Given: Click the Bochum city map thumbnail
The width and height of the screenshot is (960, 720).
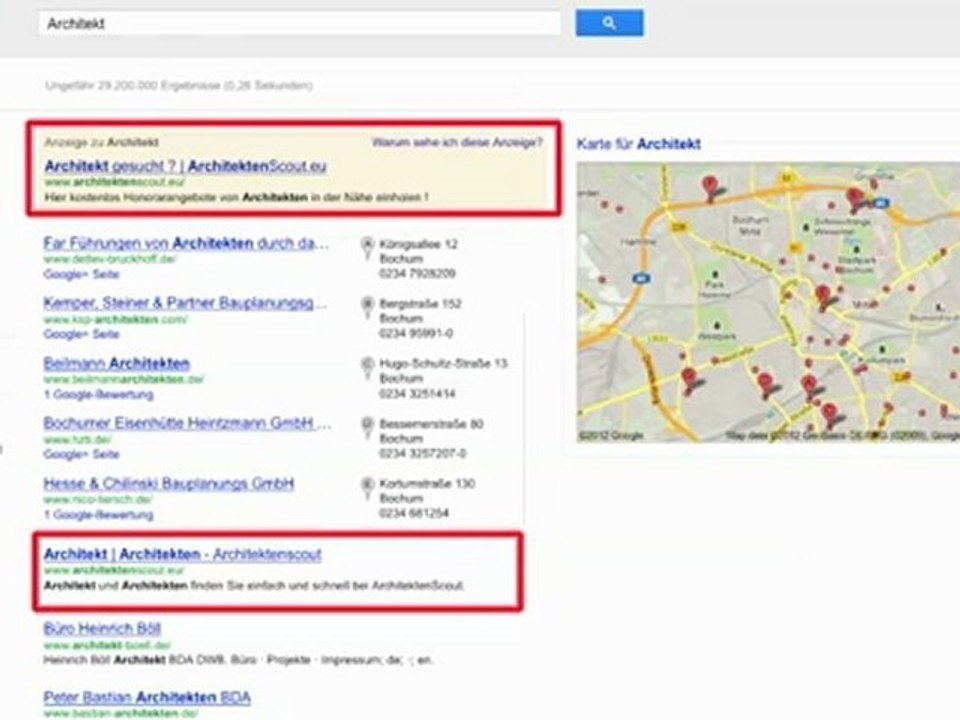Looking at the screenshot, I should 768,302.
